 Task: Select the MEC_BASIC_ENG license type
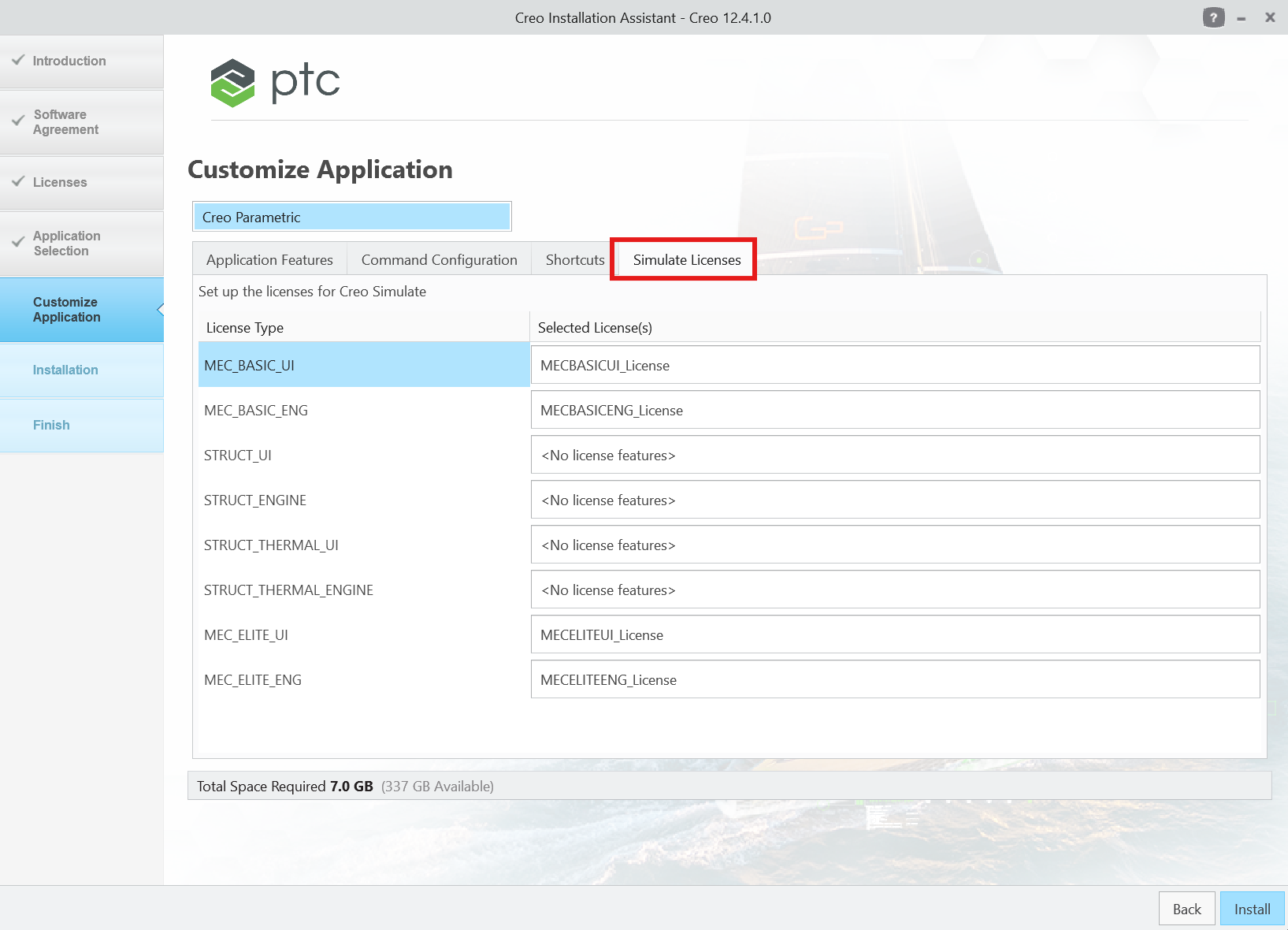[364, 410]
